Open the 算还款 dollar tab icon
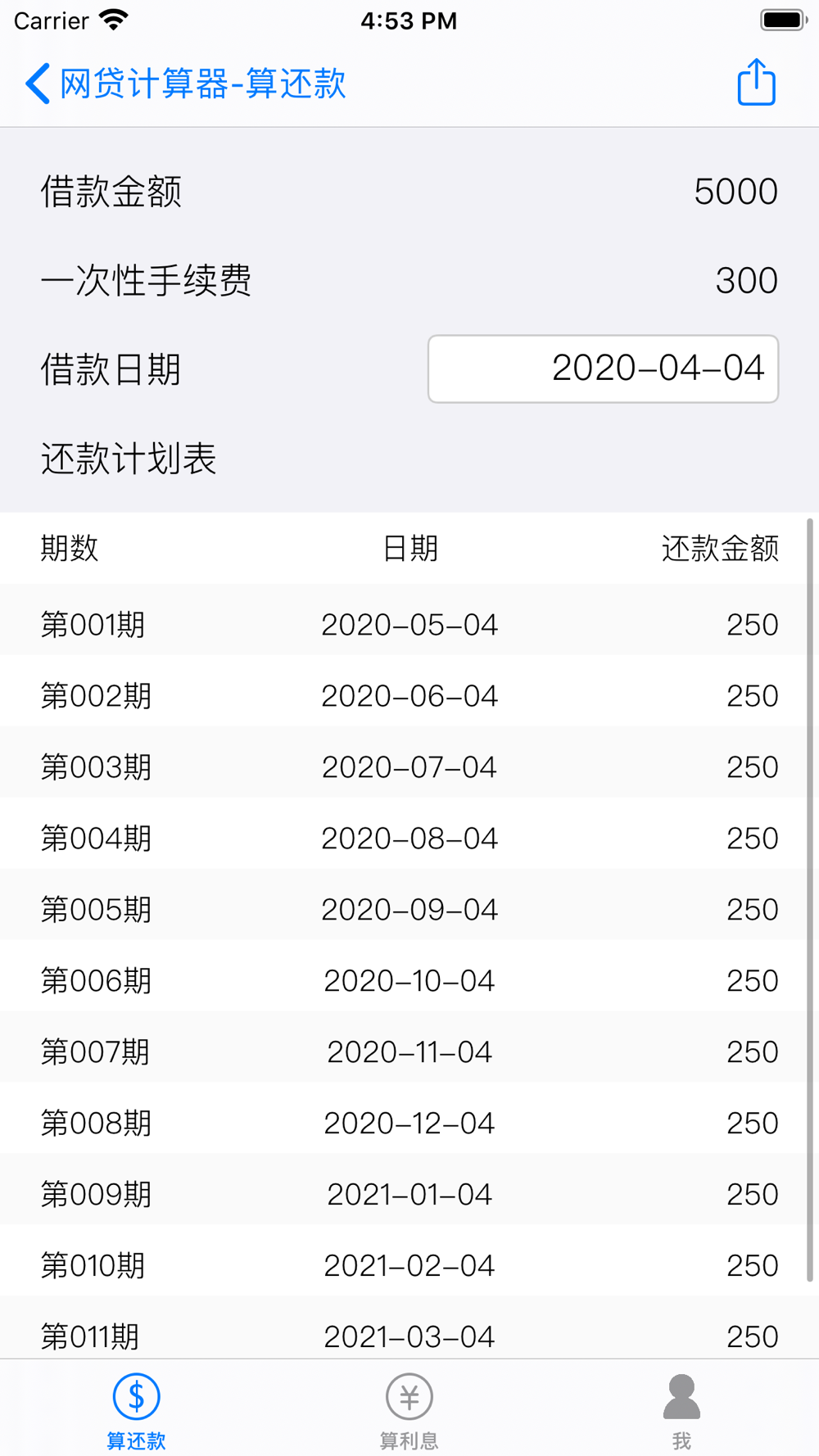Viewport: 819px width, 1456px height. click(136, 1396)
